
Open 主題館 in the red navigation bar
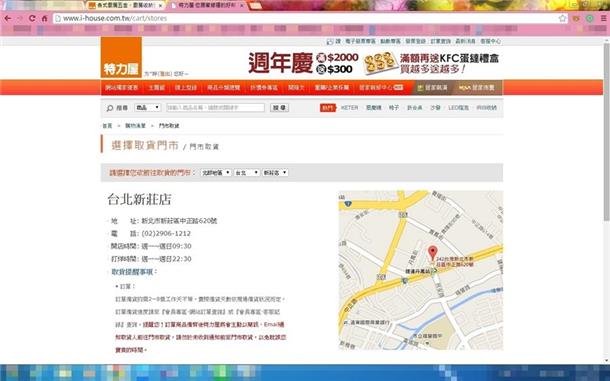tap(156, 88)
